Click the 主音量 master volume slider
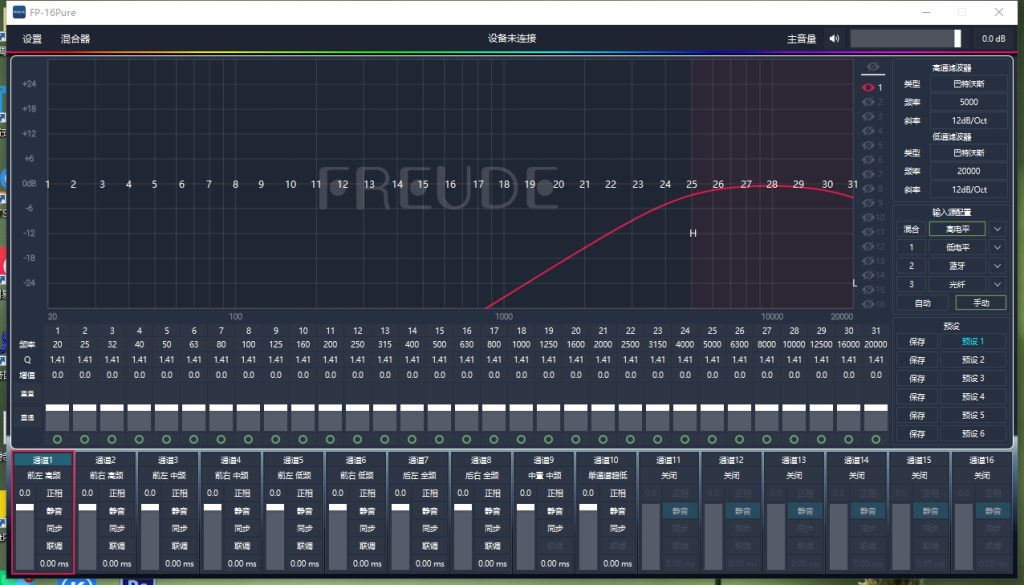This screenshot has height=585, width=1024. coord(906,39)
